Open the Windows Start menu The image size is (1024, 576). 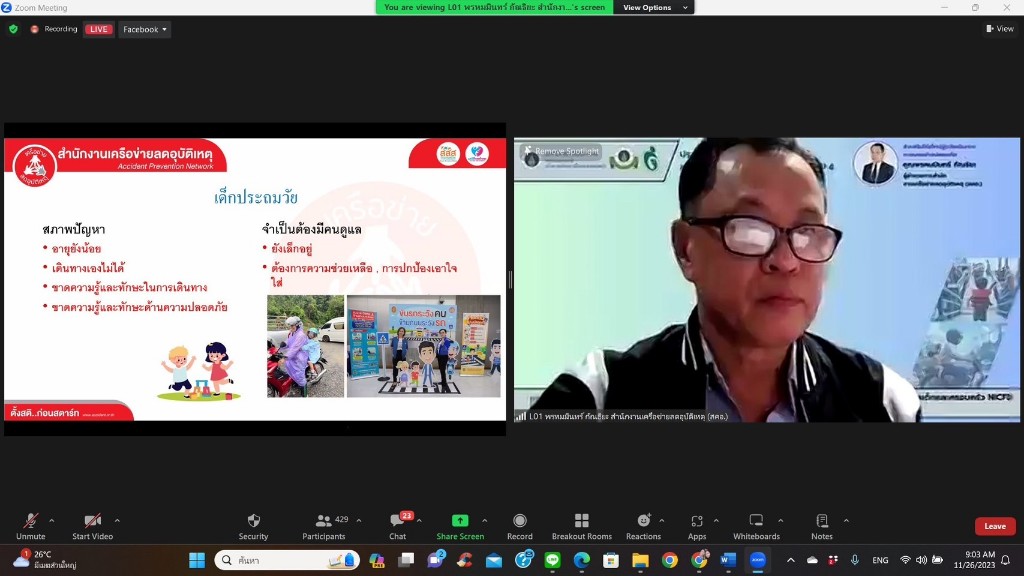pos(197,560)
